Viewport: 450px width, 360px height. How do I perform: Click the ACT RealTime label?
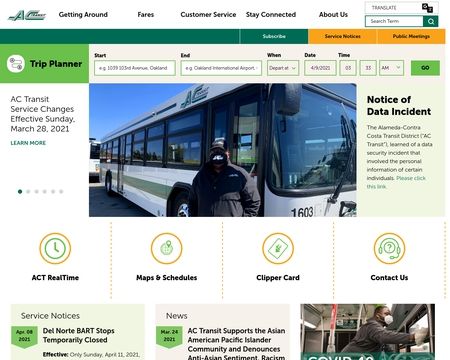55,278
